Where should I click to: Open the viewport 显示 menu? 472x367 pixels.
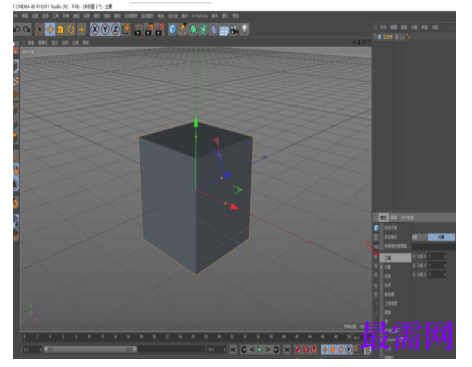[x=55, y=43]
